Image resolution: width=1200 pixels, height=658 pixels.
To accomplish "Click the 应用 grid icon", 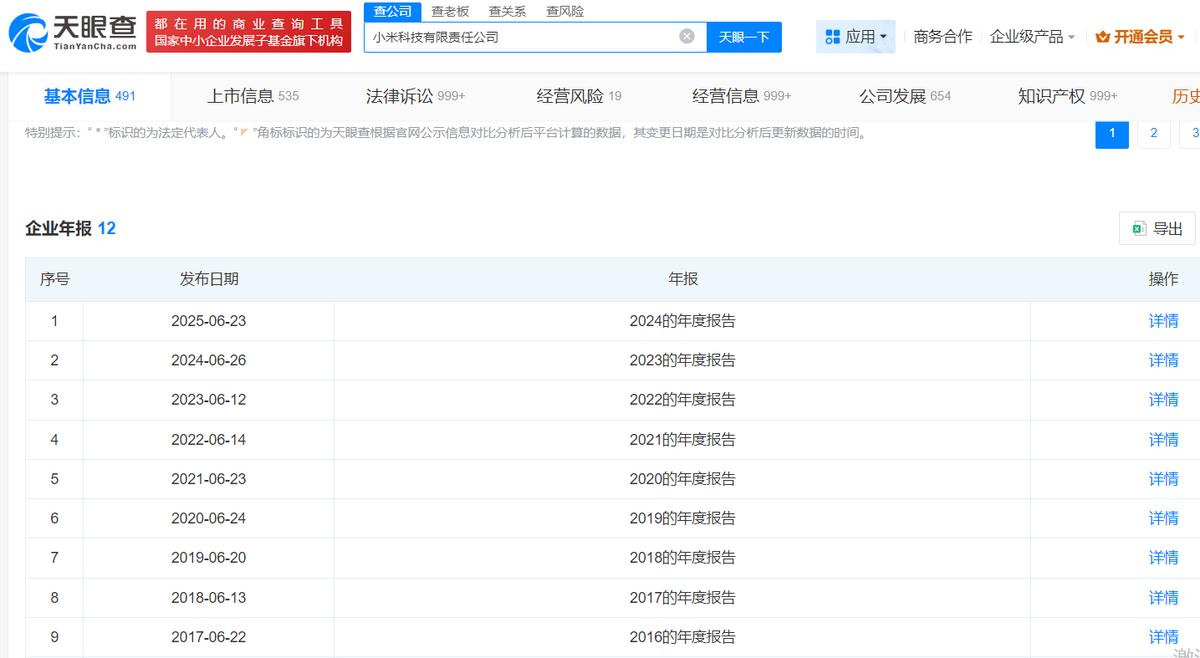I will tap(832, 37).
